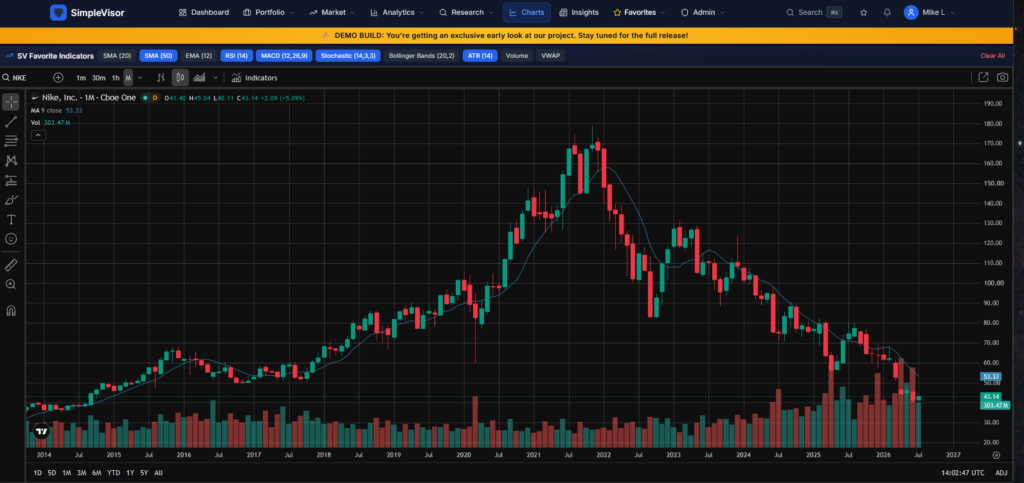Click the TradingView logo on chart
Image resolution: width=1024 pixels, height=483 pixels.
(x=42, y=431)
